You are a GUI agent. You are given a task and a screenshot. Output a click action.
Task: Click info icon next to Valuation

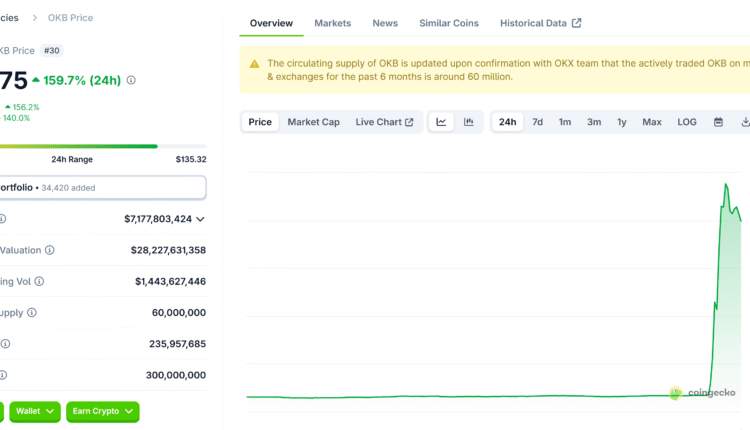pos(49,250)
